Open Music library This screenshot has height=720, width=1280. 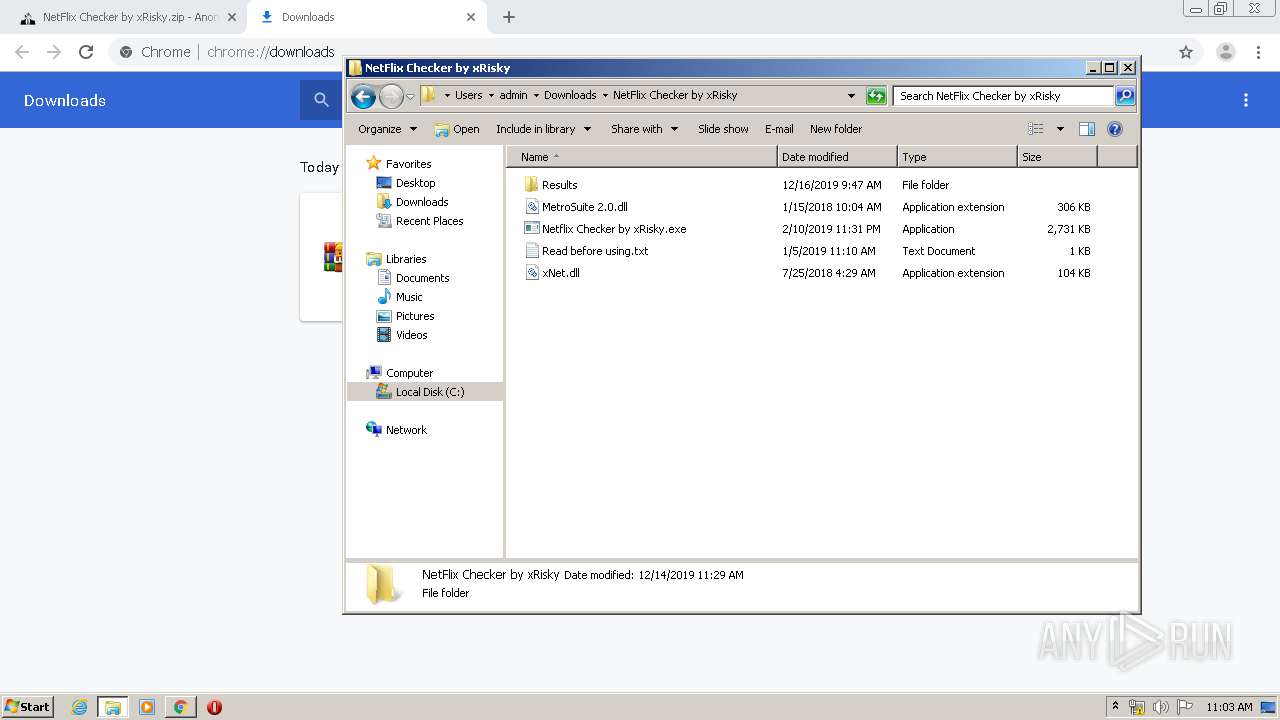409,297
